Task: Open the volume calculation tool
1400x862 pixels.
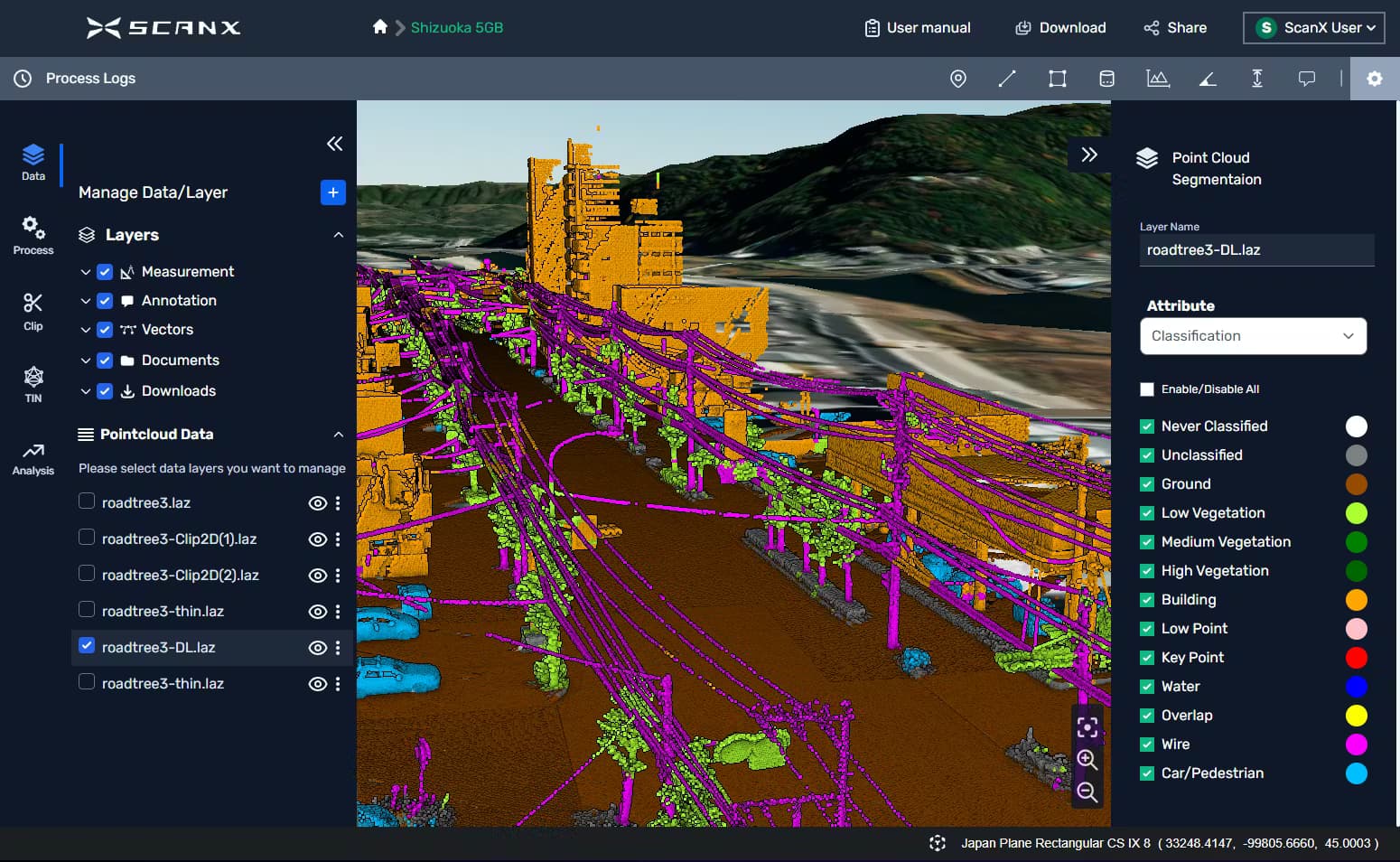Action: click(x=1106, y=79)
